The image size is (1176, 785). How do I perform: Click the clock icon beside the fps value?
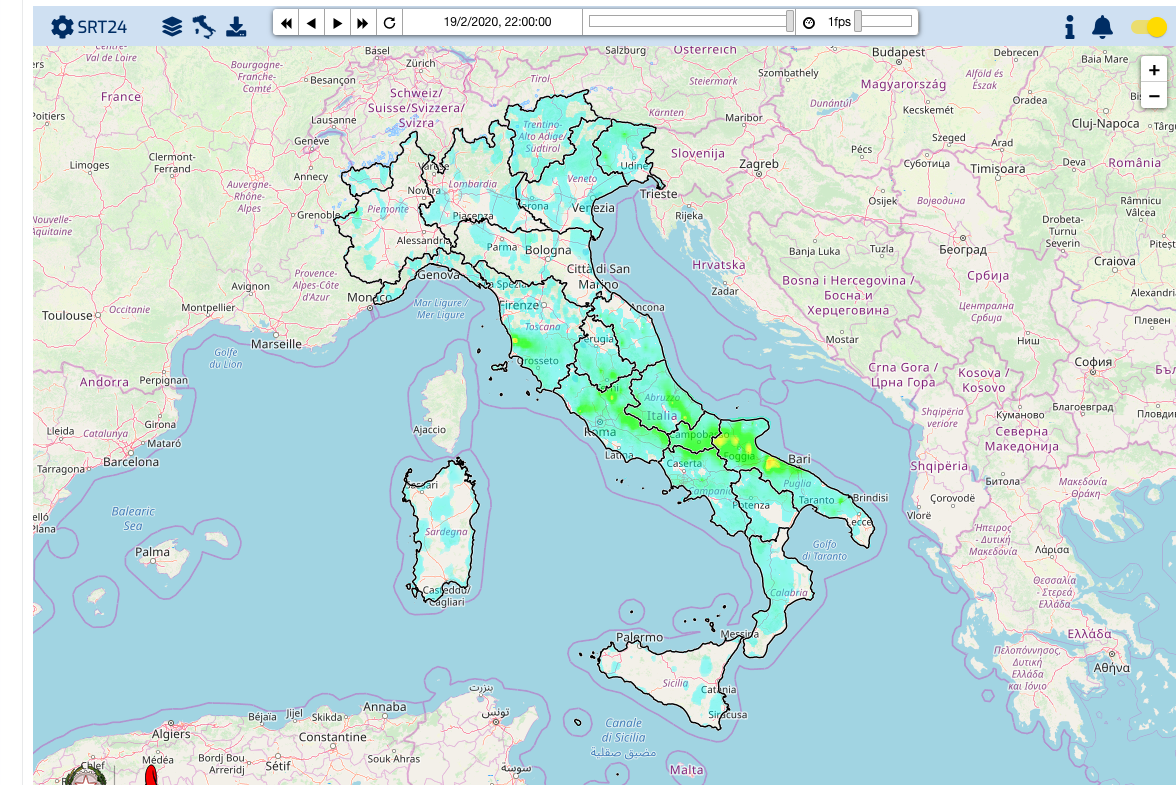pos(809,22)
